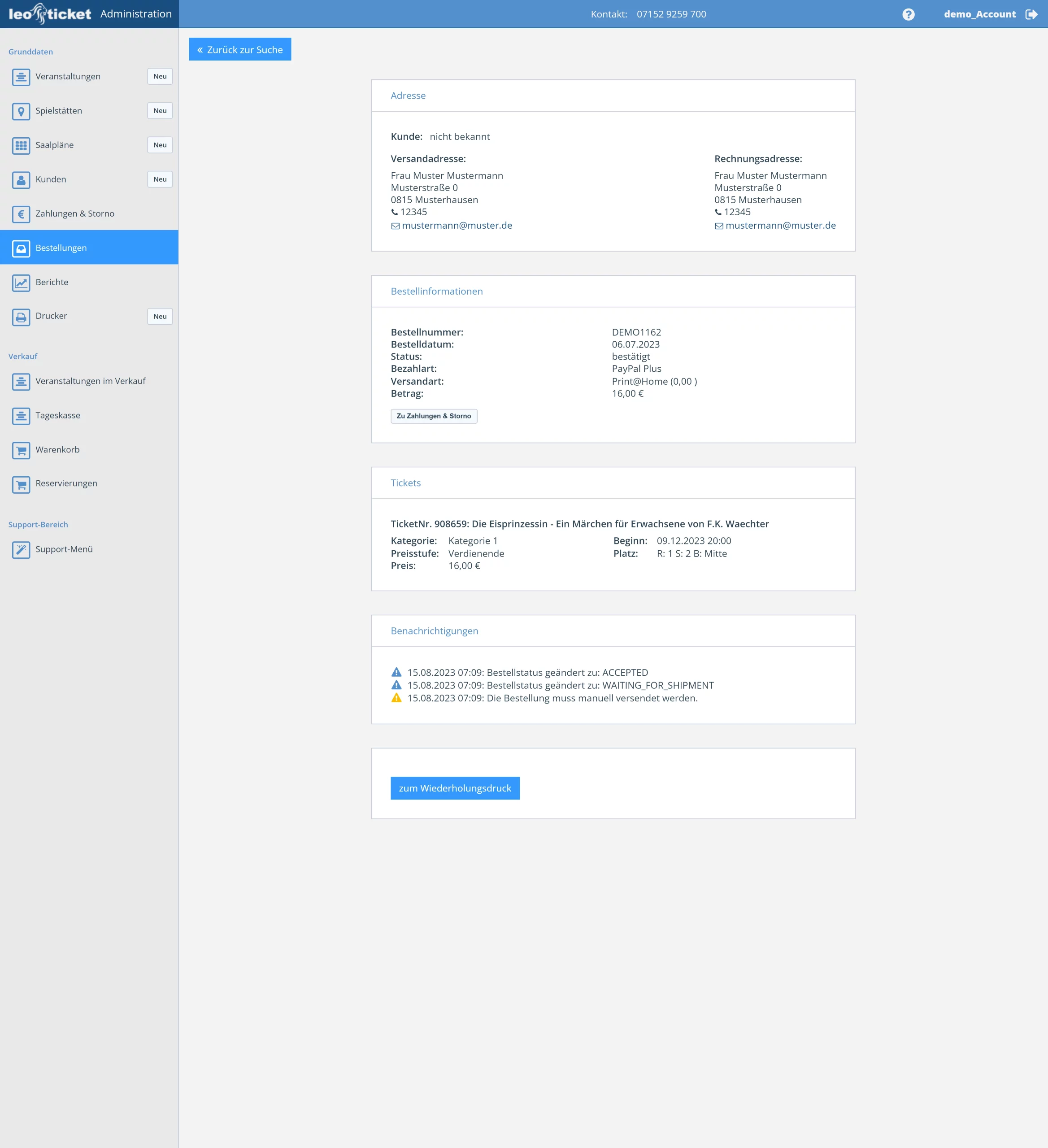Click the Warenkorb shopping cart icon

tap(21, 450)
